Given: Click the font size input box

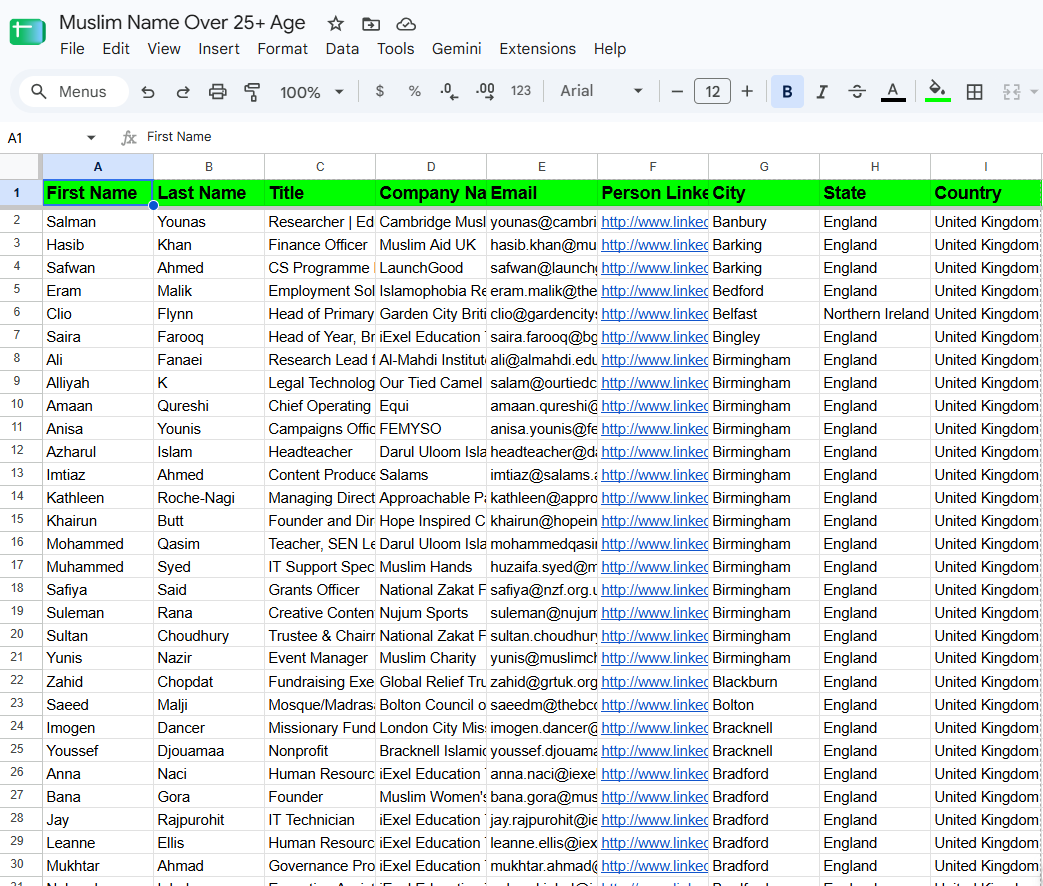Looking at the screenshot, I should click(x=712, y=91).
